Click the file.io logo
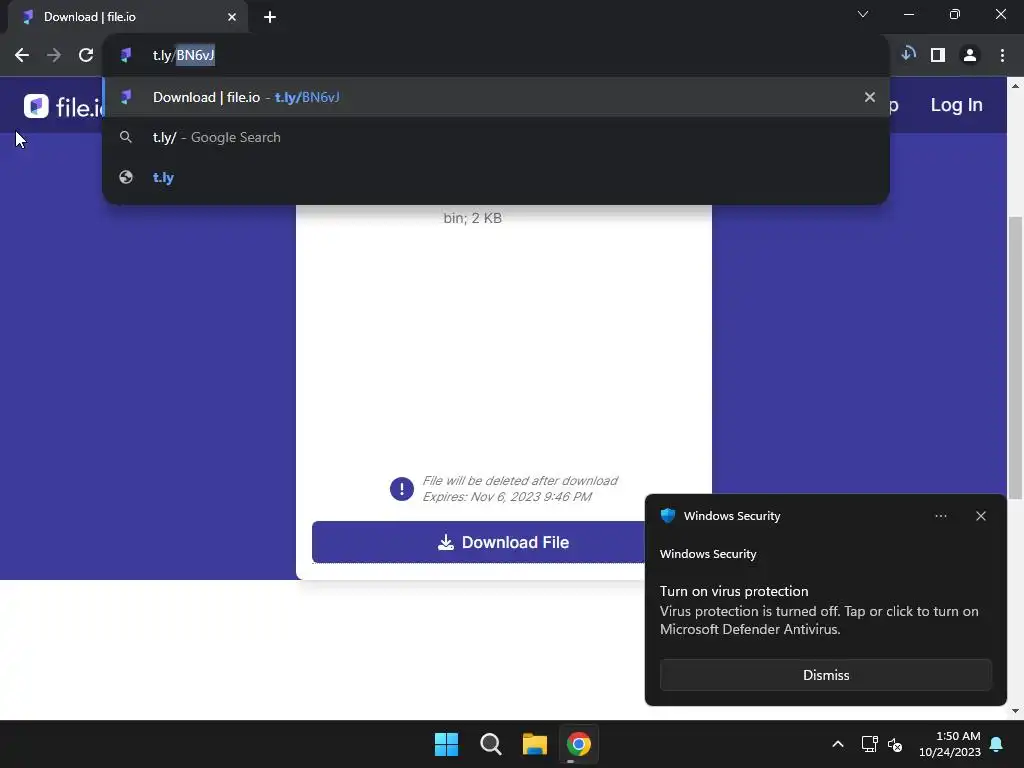 [63, 106]
